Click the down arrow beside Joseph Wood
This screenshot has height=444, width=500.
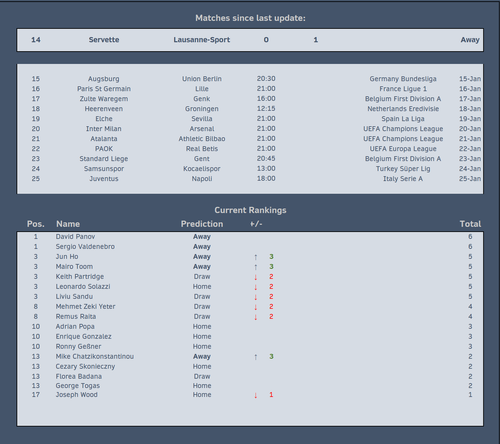(x=256, y=395)
